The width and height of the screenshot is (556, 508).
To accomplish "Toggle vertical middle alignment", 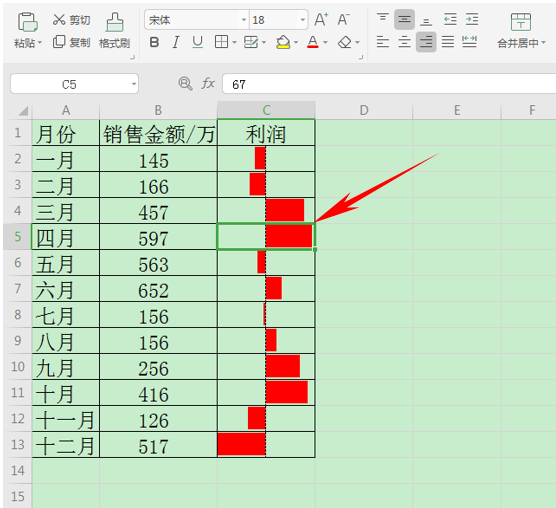I will (404, 19).
